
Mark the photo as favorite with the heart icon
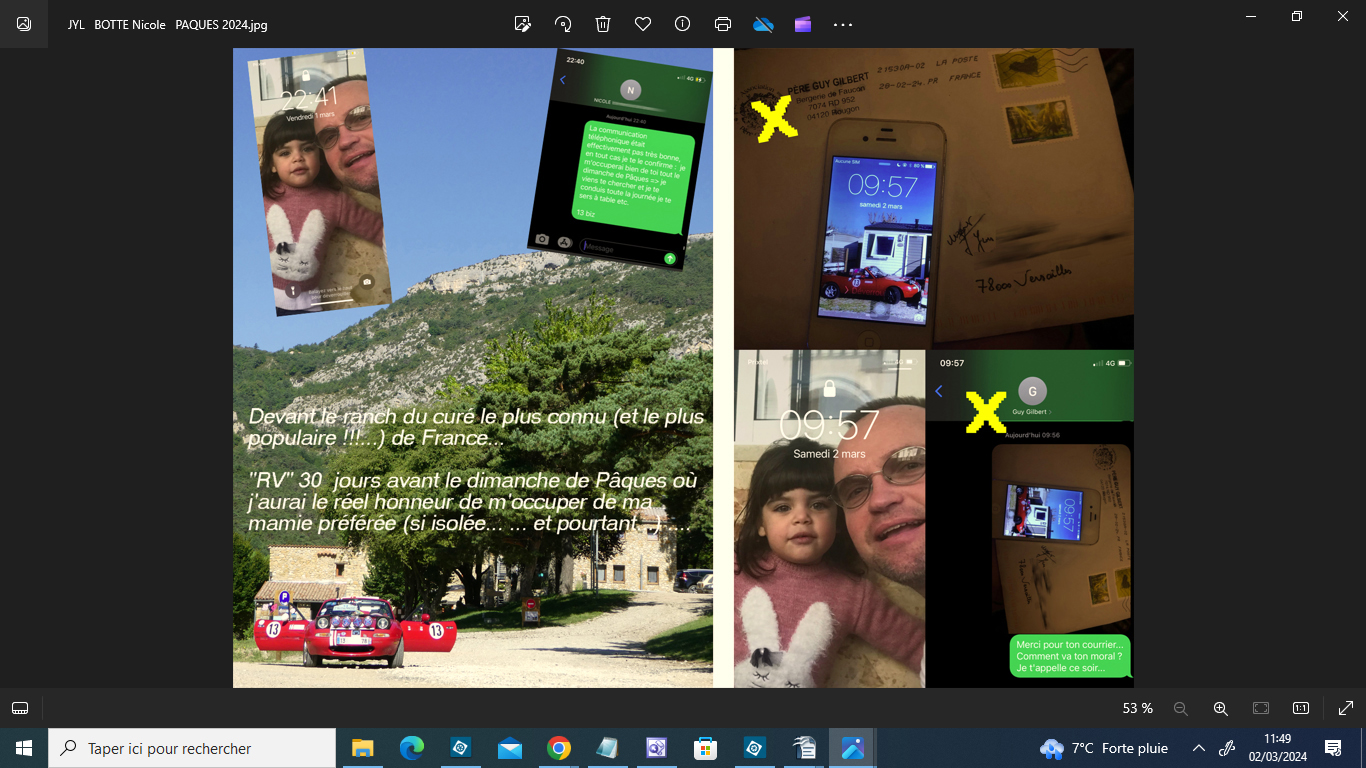click(x=643, y=24)
